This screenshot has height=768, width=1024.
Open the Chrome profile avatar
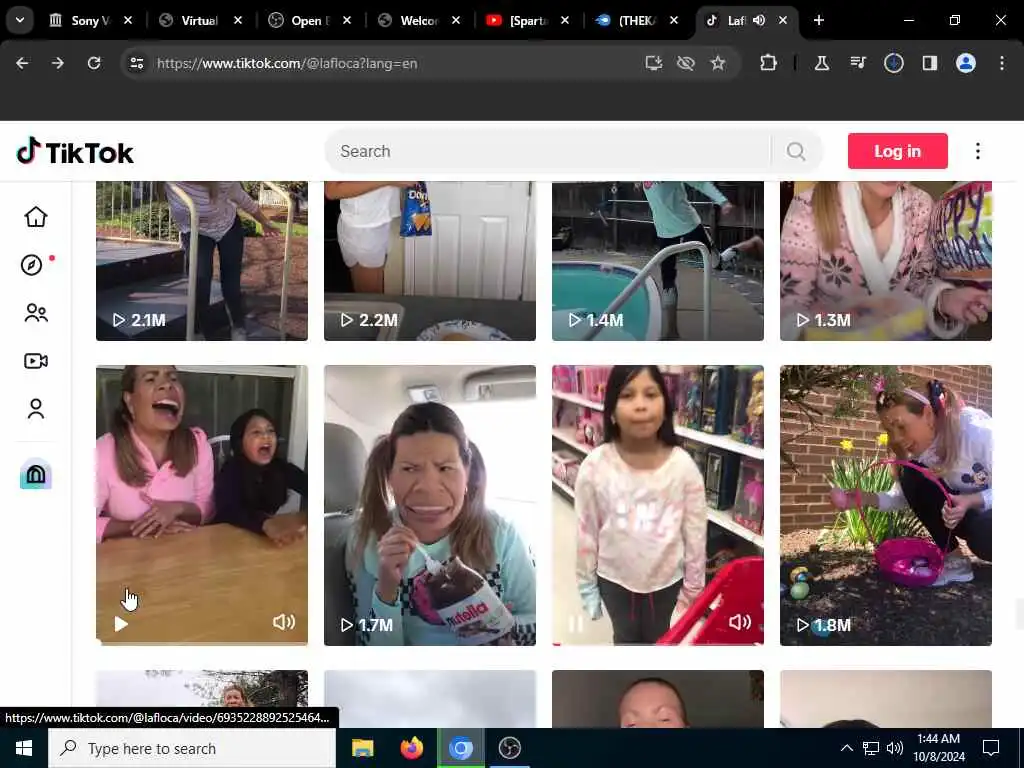tap(966, 63)
